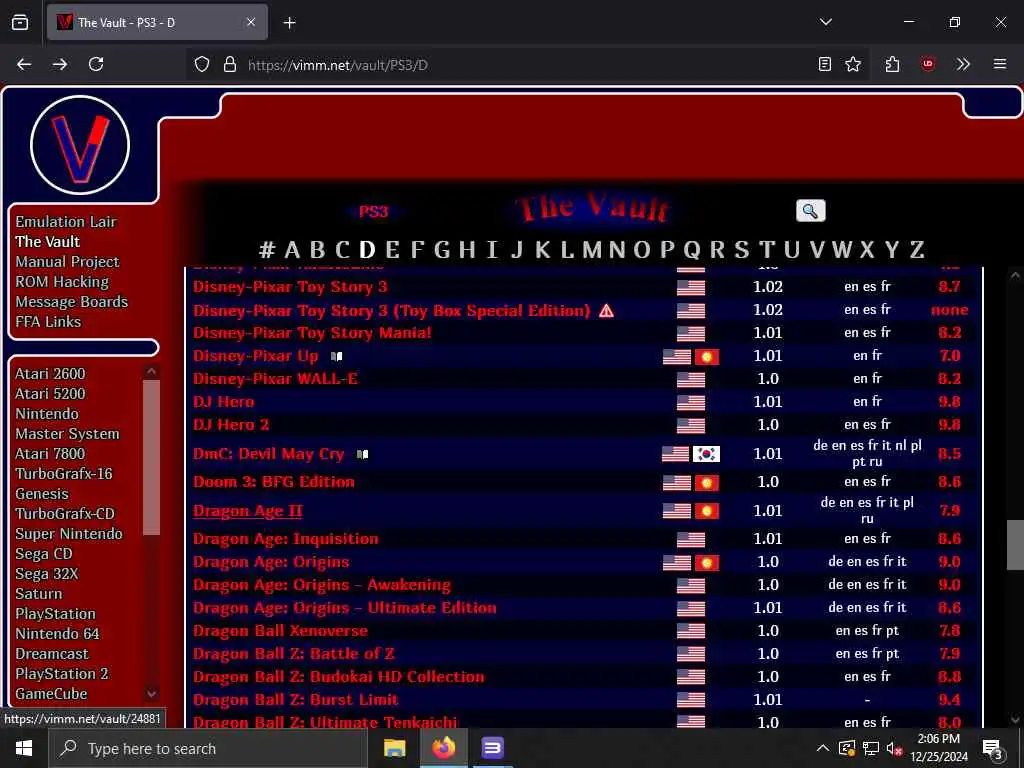Select the # symbol in the alphabet index
This screenshot has width=1024, height=768.
click(266, 249)
